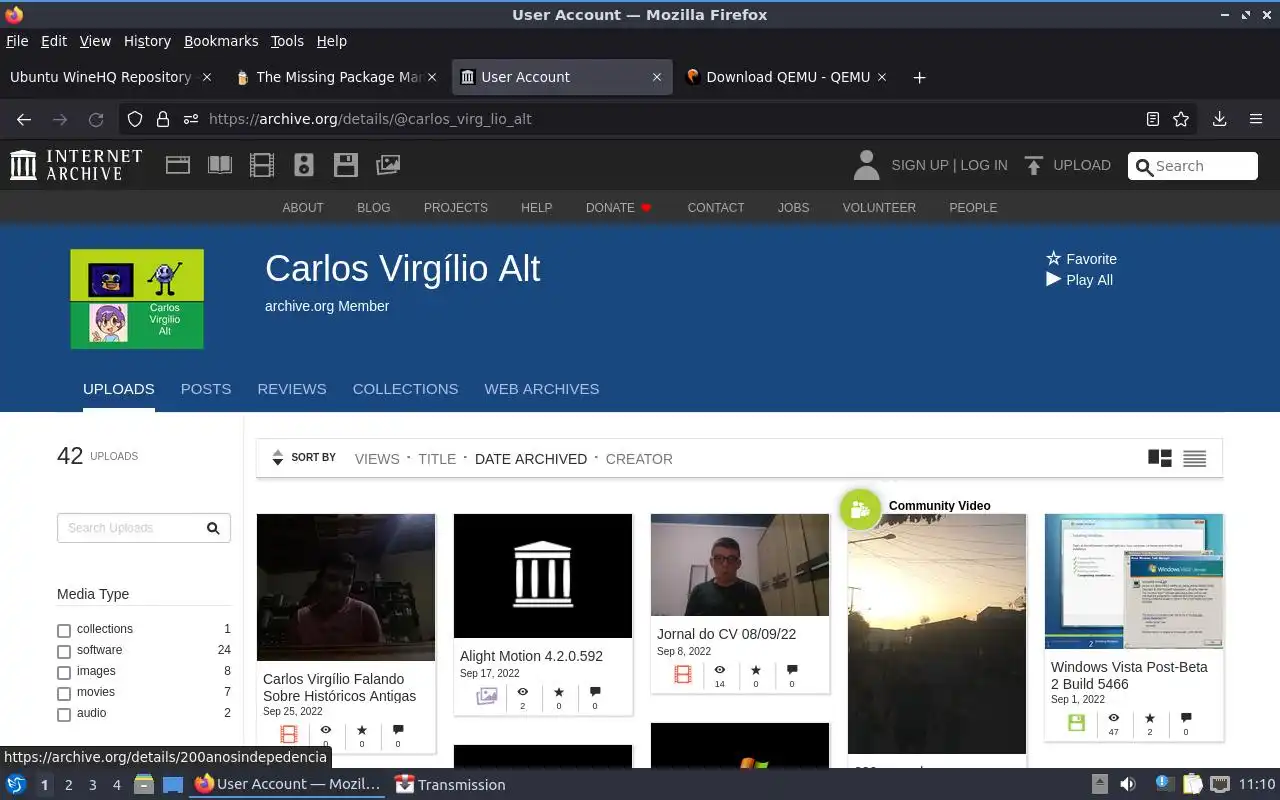Reload the page with the refresh button

96,119
